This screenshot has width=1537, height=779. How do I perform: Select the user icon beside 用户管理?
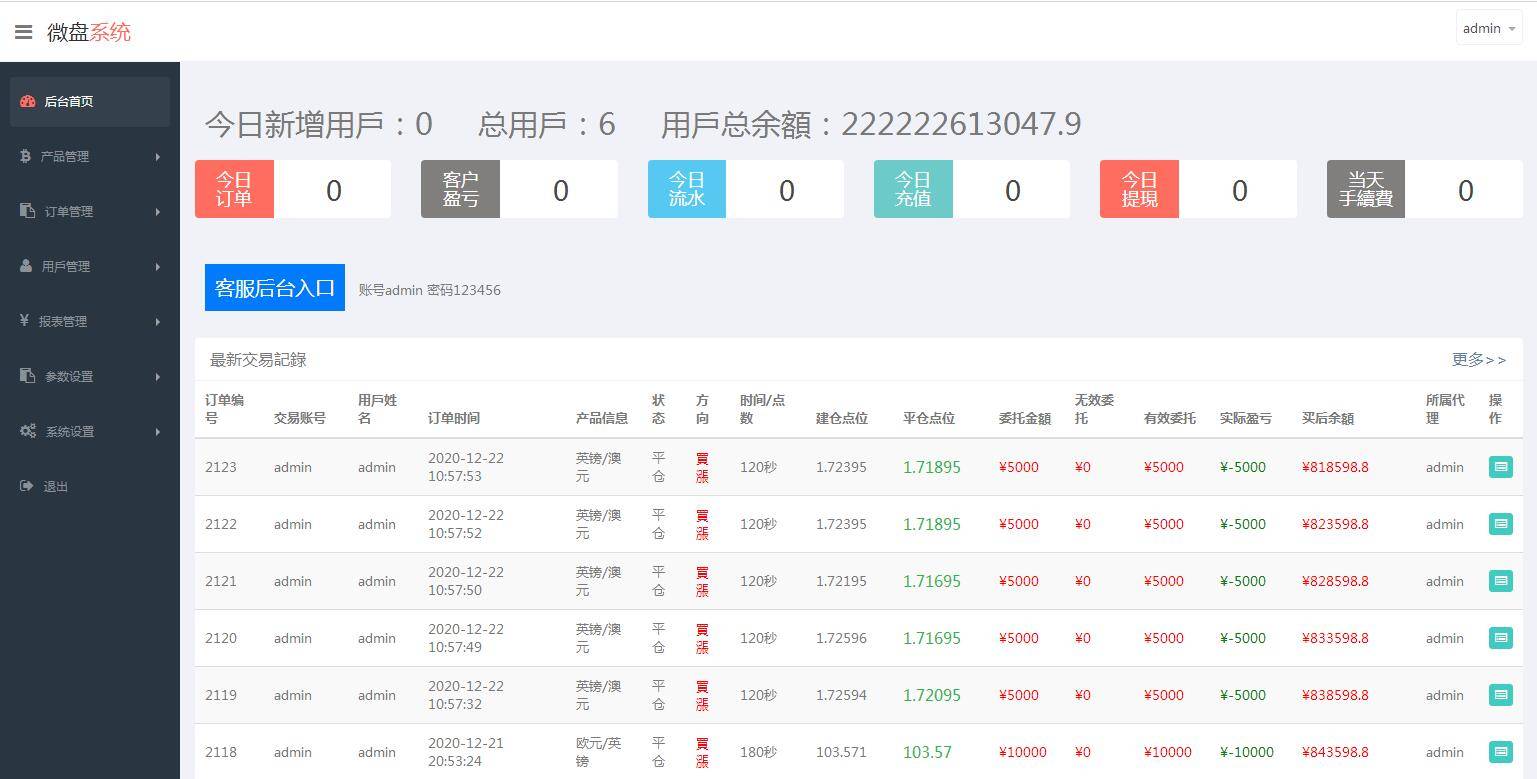pos(26,266)
